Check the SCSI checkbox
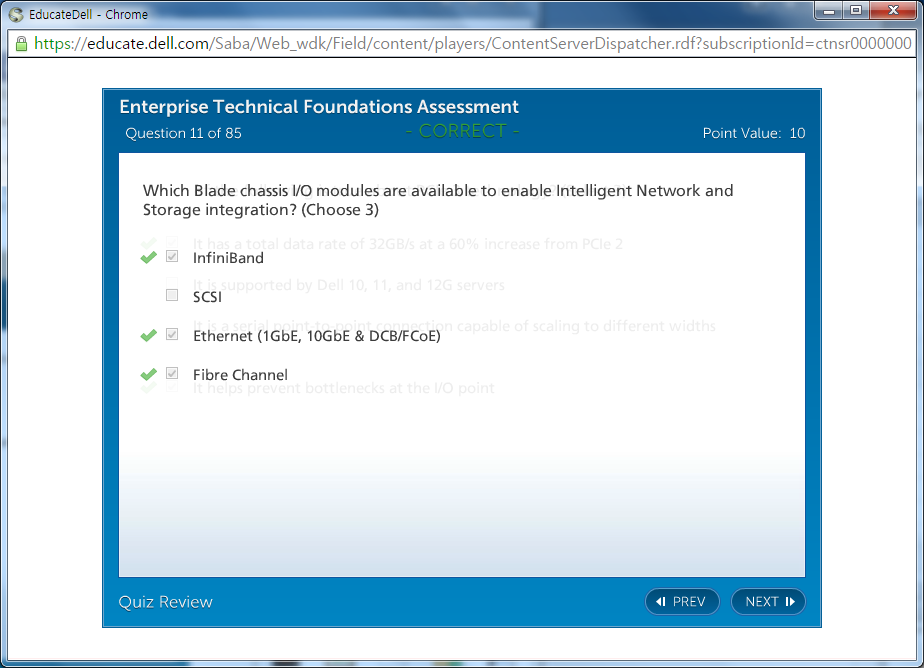924x668 pixels. [x=172, y=296]
